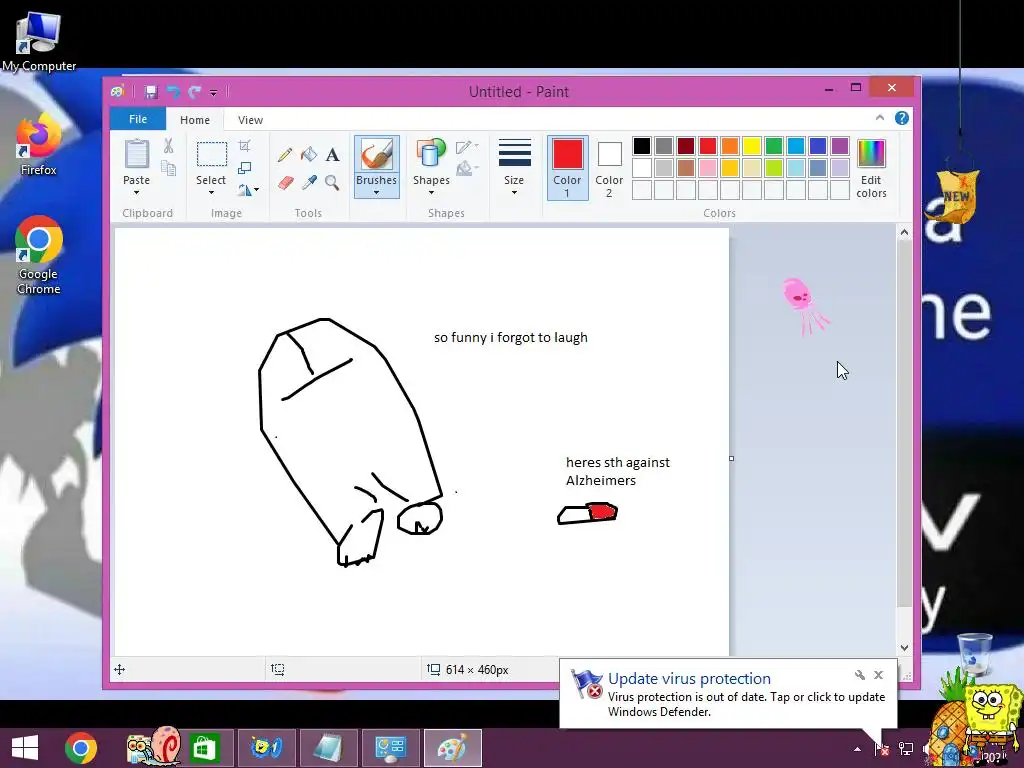Expand the Brushes dropdown arrow
1024x768 pixels.
376,193
